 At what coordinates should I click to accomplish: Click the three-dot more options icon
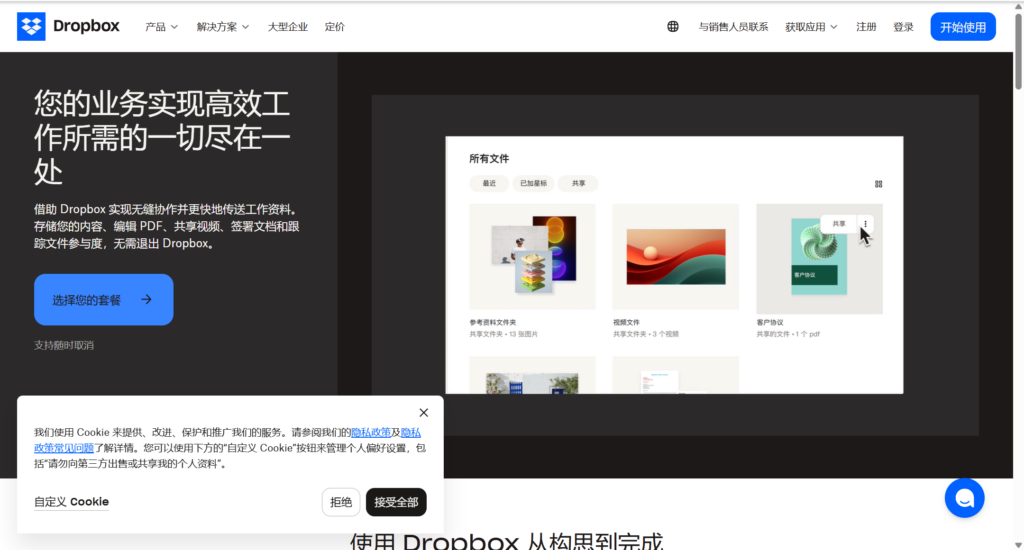point(865,224)
